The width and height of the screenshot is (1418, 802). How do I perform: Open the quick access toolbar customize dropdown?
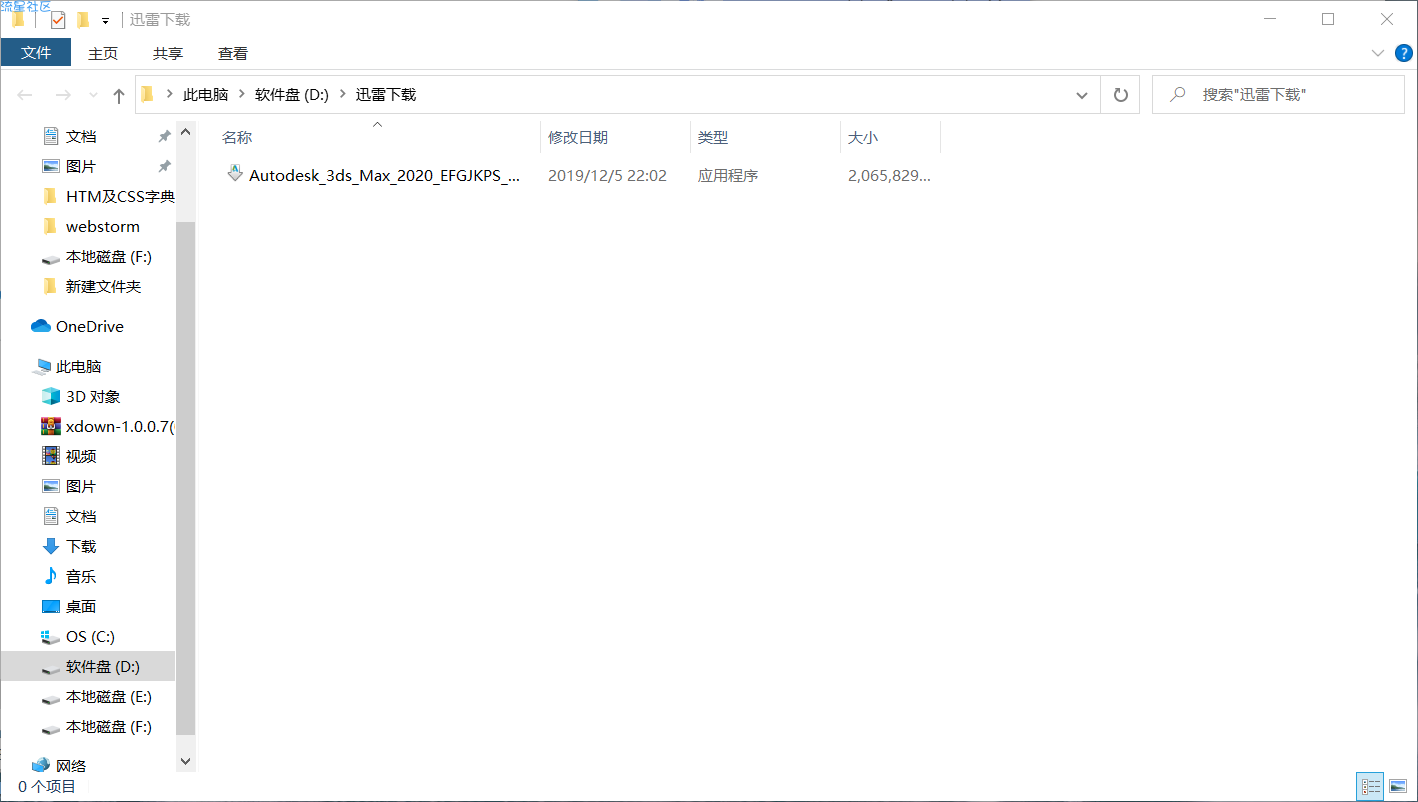pyautogui.click(x=105, y=21)
